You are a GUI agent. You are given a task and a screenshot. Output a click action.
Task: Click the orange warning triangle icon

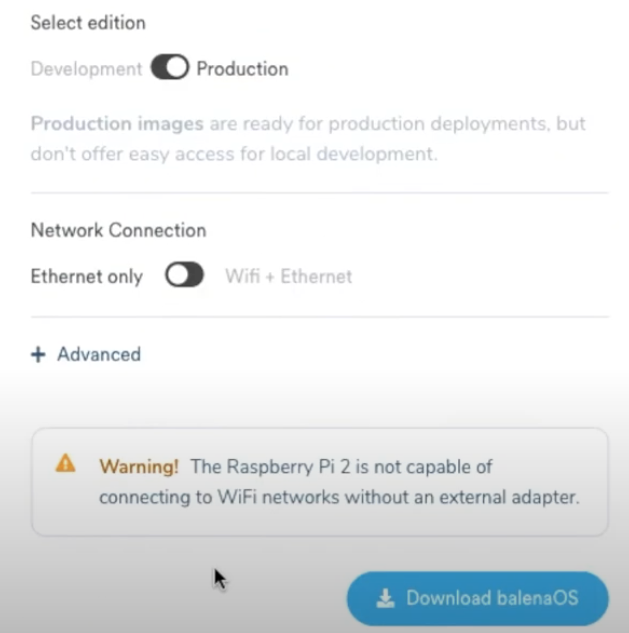pyautogui.click(x=65, y=463)
